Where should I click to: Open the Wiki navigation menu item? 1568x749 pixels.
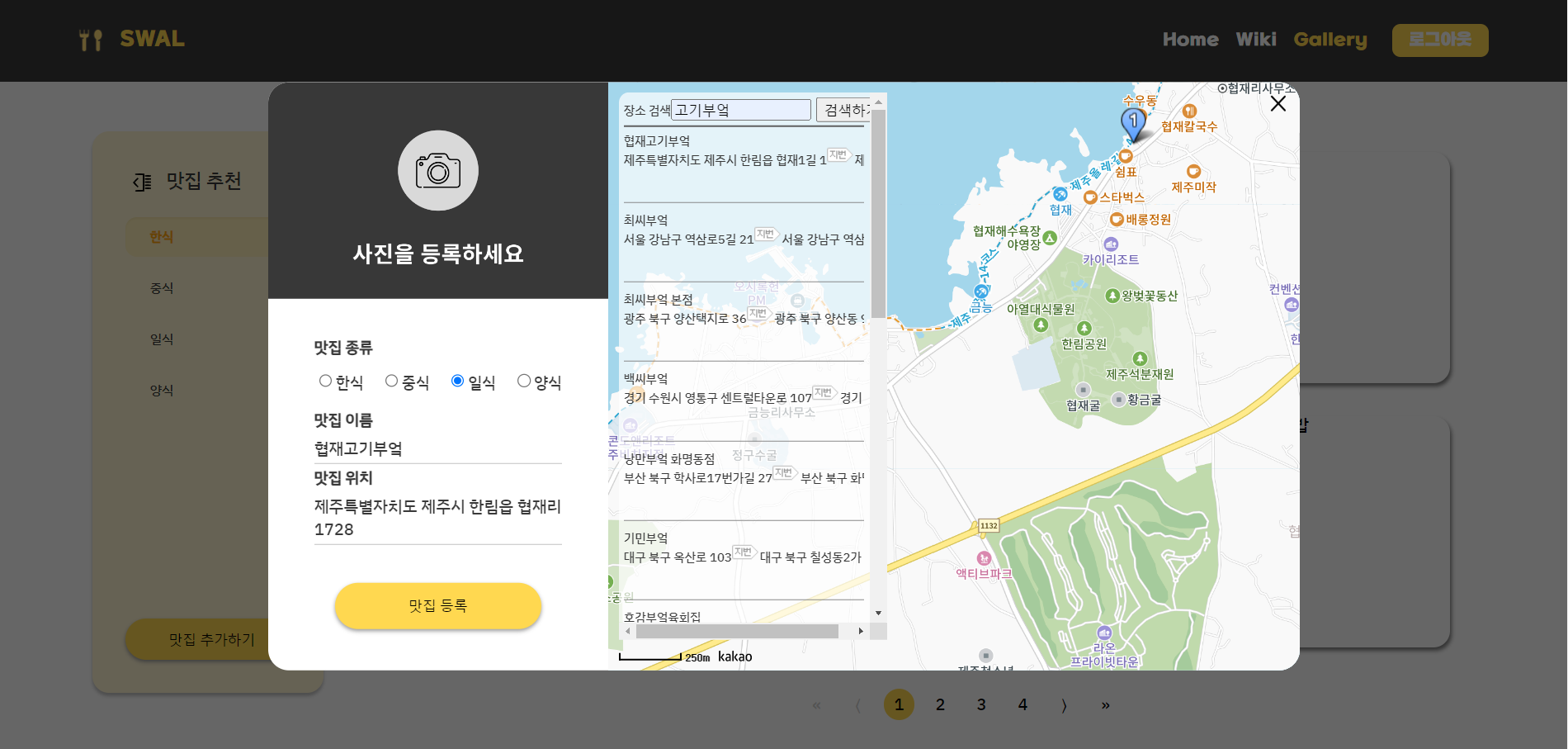1255,39
